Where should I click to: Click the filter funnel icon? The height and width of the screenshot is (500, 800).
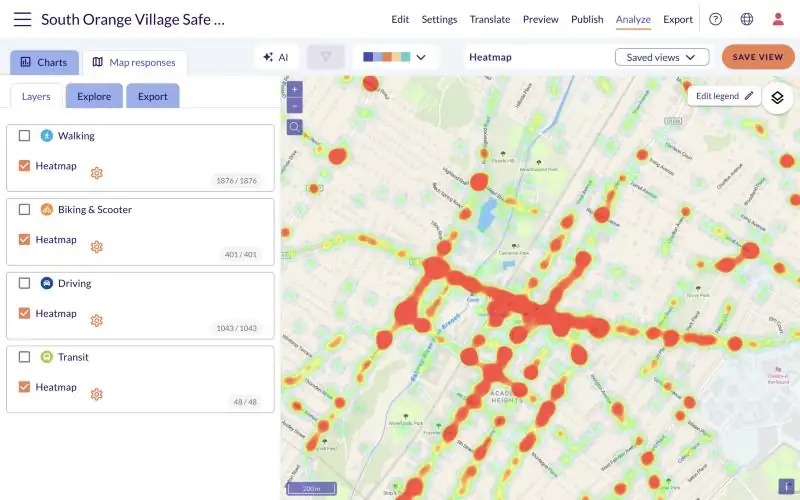pos(326,57)
